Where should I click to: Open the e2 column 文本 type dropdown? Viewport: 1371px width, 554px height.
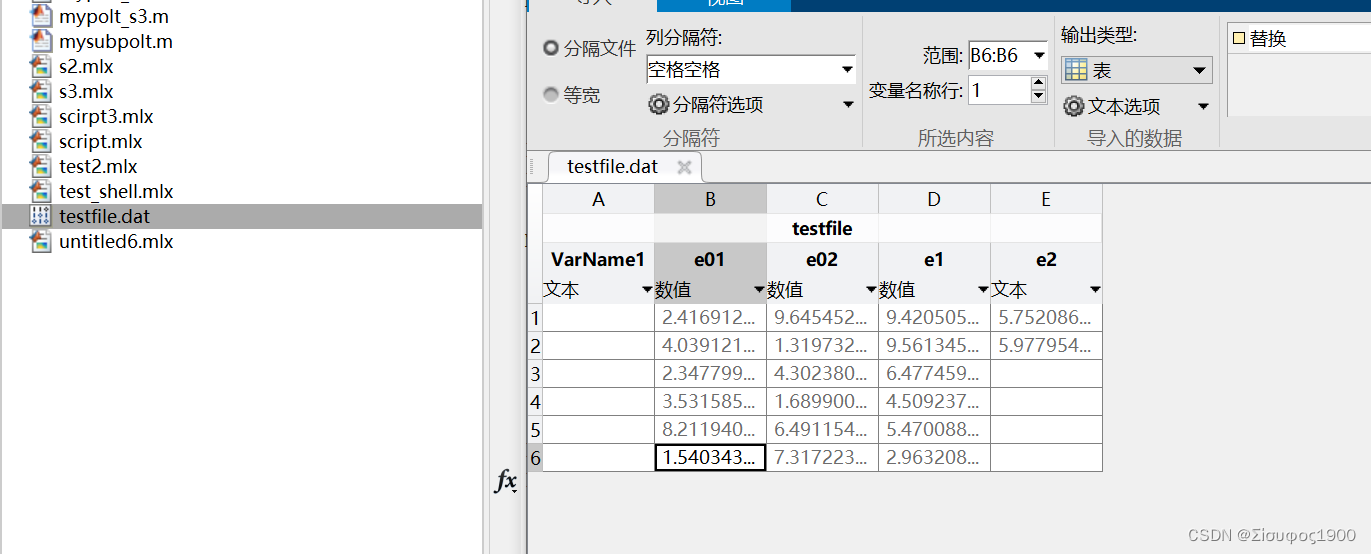point(1095,290)
